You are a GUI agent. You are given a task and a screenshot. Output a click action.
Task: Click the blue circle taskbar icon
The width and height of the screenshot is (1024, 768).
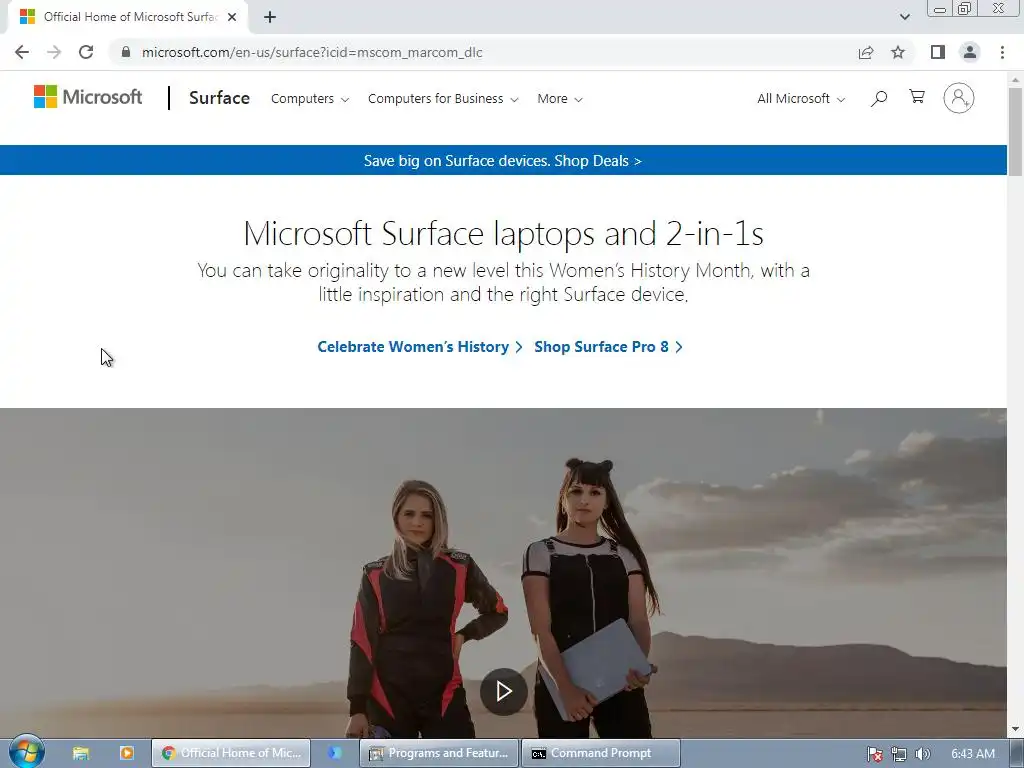(x=334, y=753)
